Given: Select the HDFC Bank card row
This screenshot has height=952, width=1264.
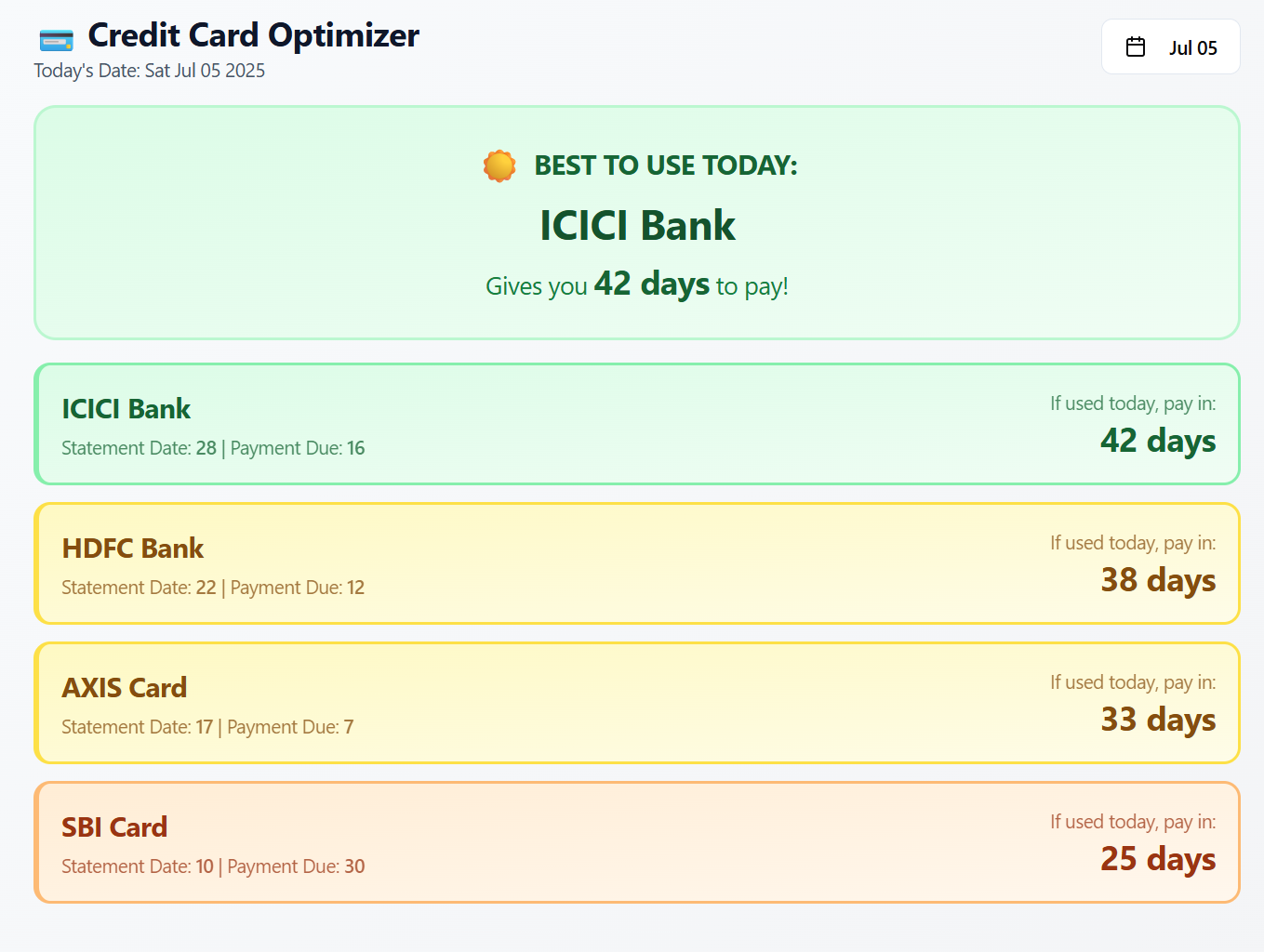Looking at the screenshot, I should (636, 563).
